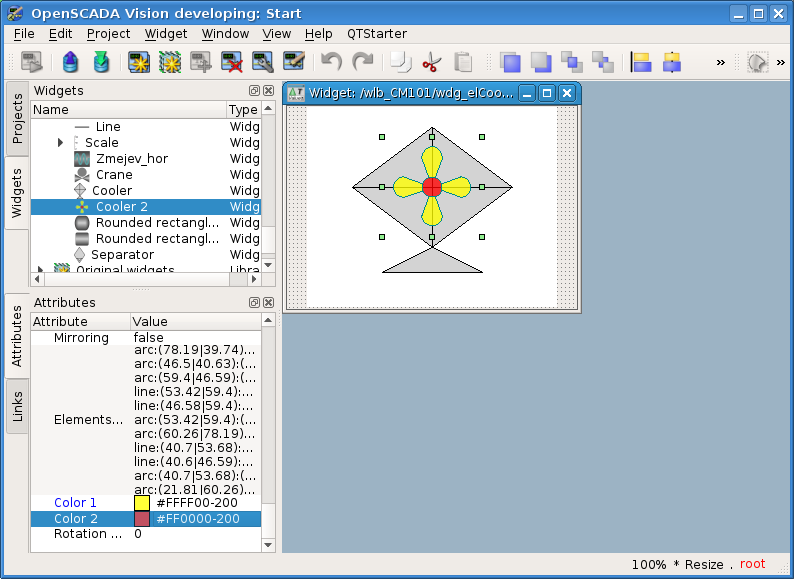Click the Crane widget icon in tree

click(x=82, y=175)
